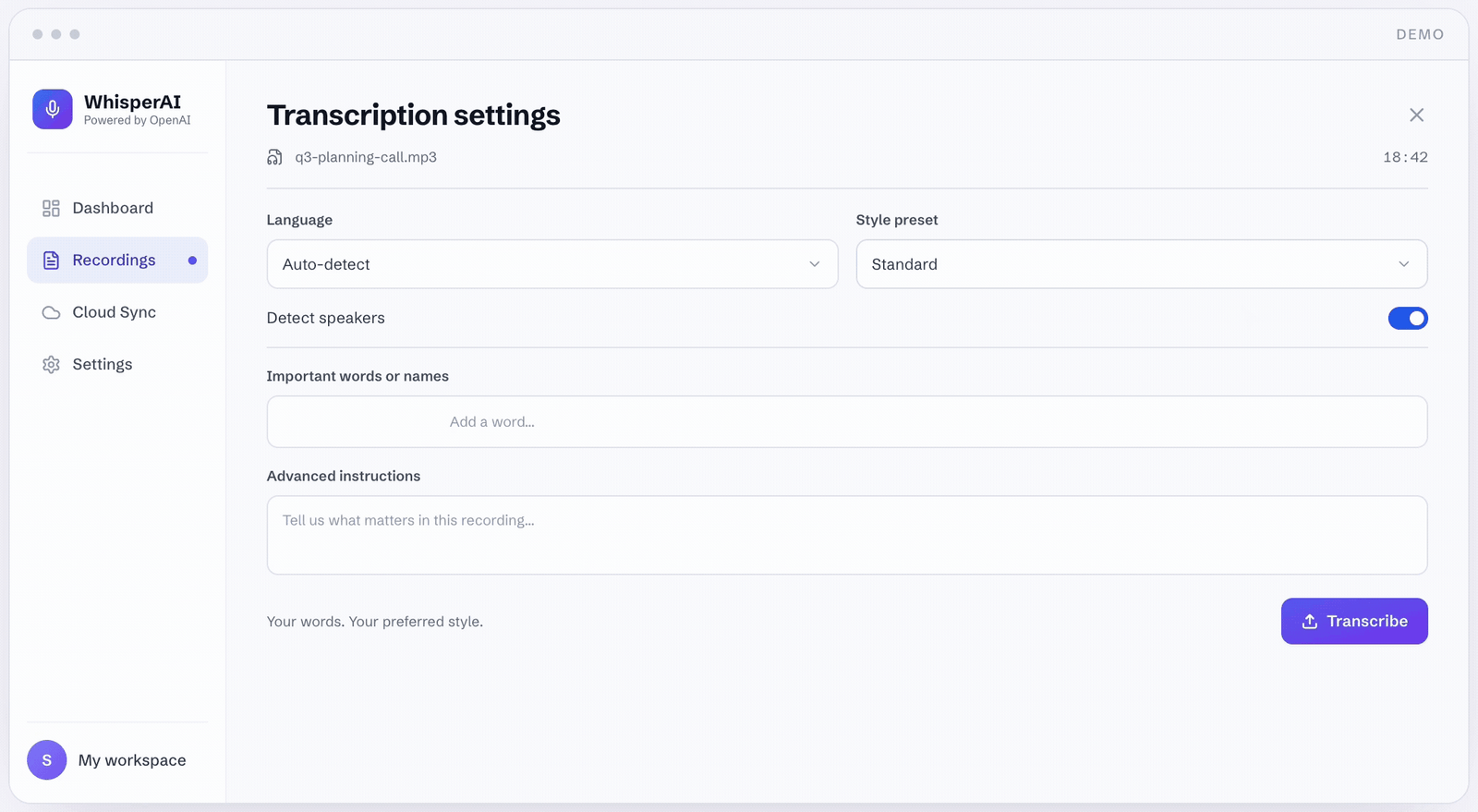Go to Cloud Sync
1478x812 pixels.
[117, 312]
